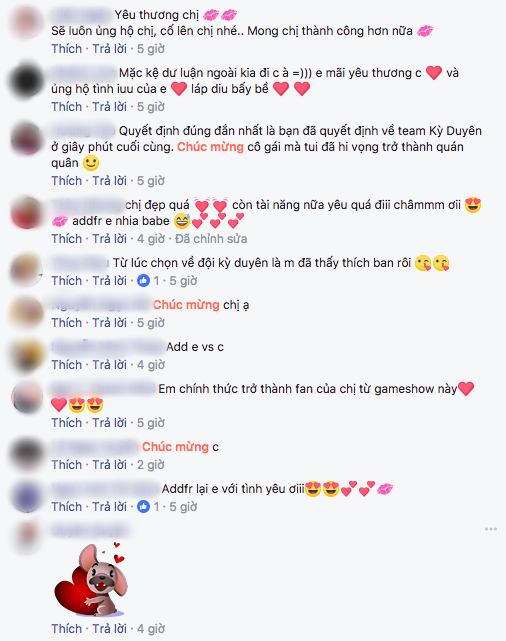Click avatar beside 'Quyết định đúng đắn' comment

[x=27, y=139]
